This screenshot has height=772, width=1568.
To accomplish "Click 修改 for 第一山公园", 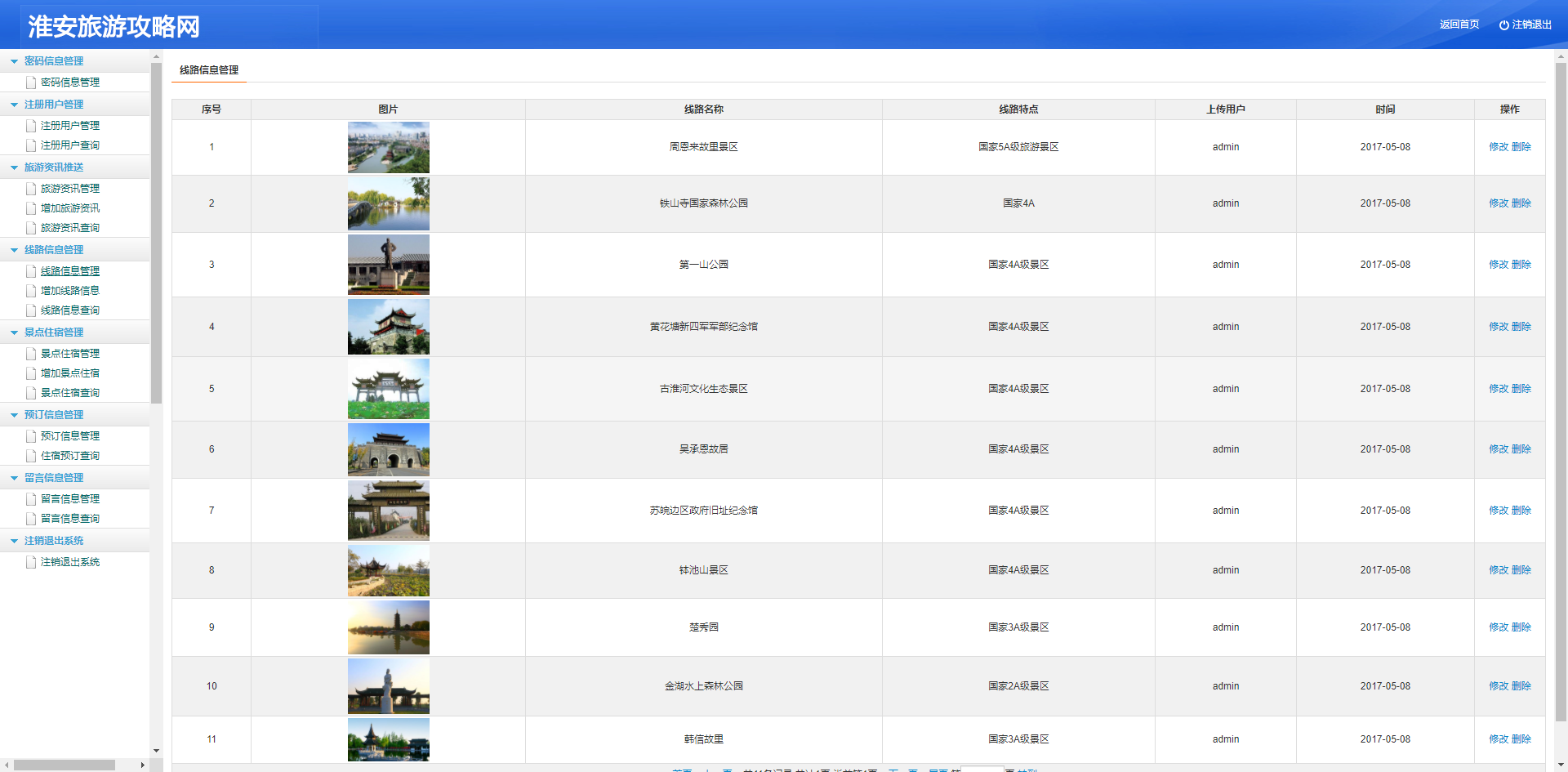I will point(1499,265).
